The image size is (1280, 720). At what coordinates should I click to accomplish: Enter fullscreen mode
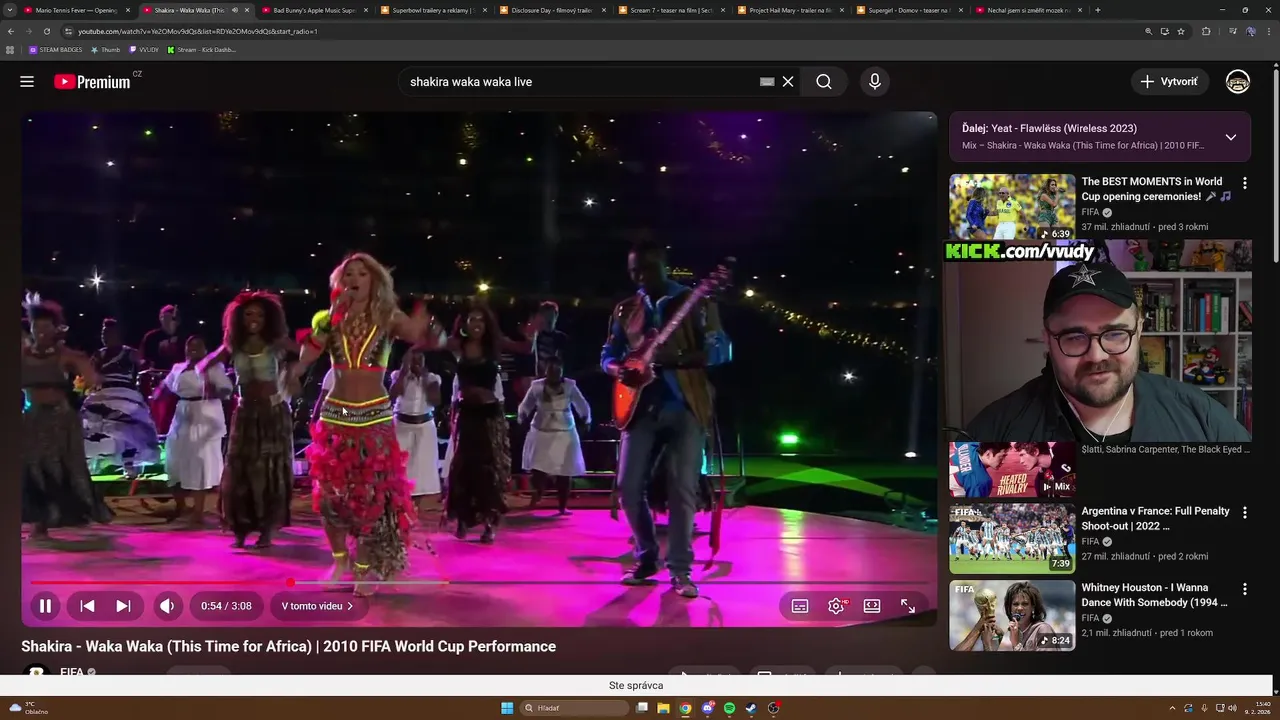click(908, 606)
